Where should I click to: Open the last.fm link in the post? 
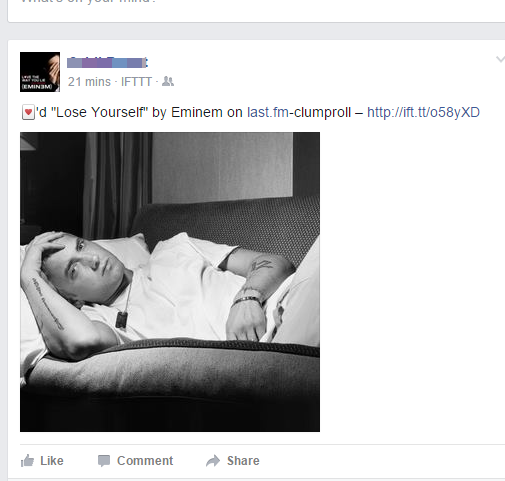[x=268, y=112]
